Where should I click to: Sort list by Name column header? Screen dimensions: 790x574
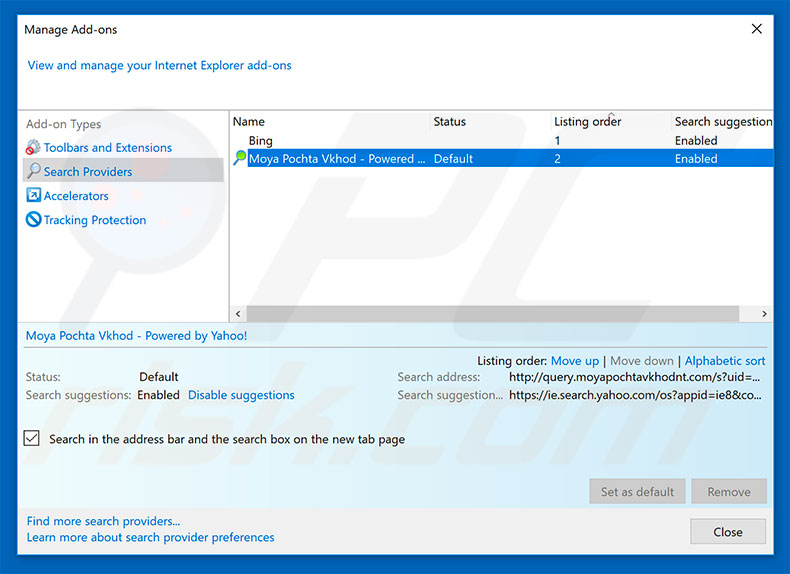click(249, 122)
